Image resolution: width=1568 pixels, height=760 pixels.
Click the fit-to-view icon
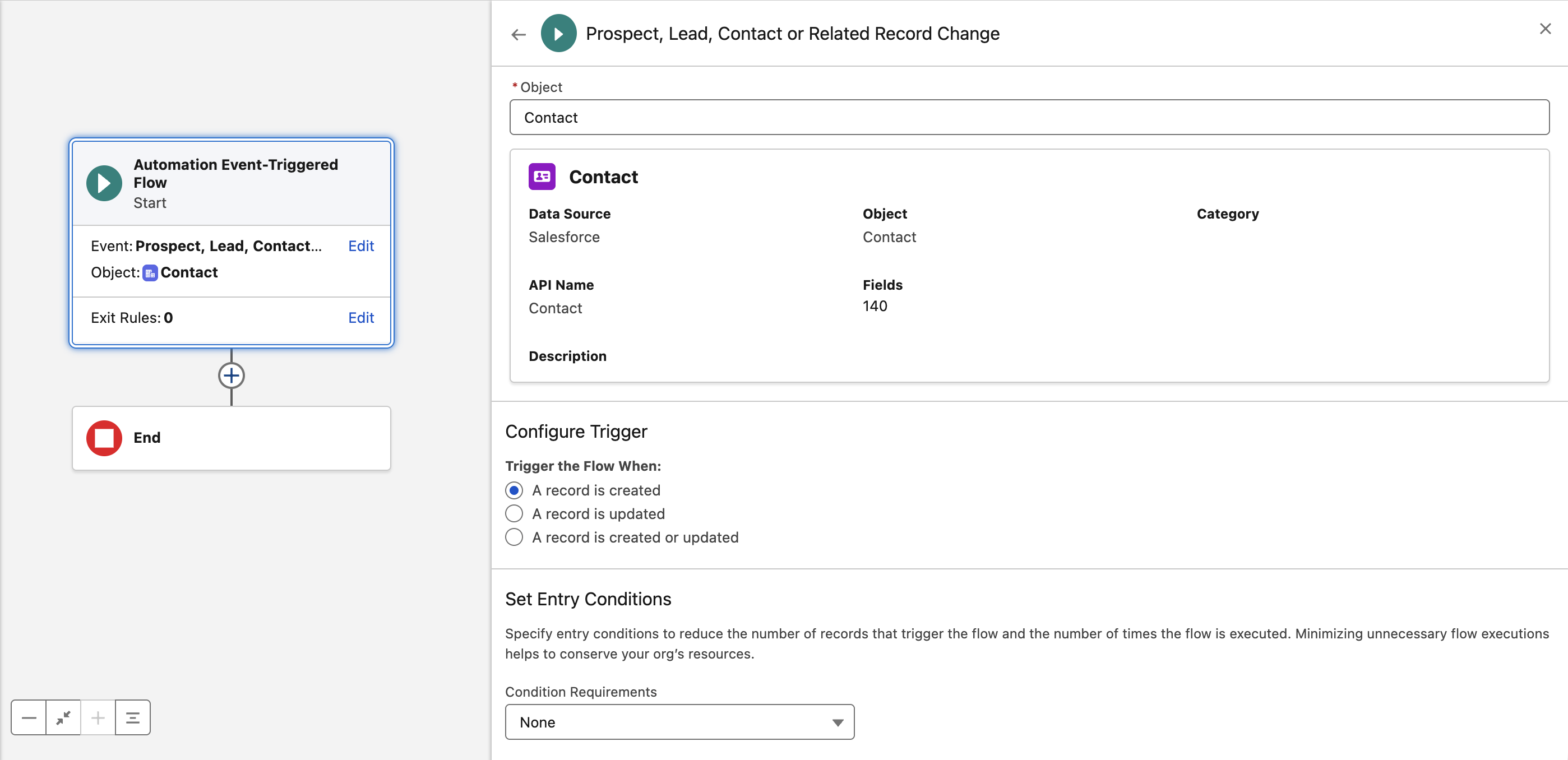[x=63, y=717]
